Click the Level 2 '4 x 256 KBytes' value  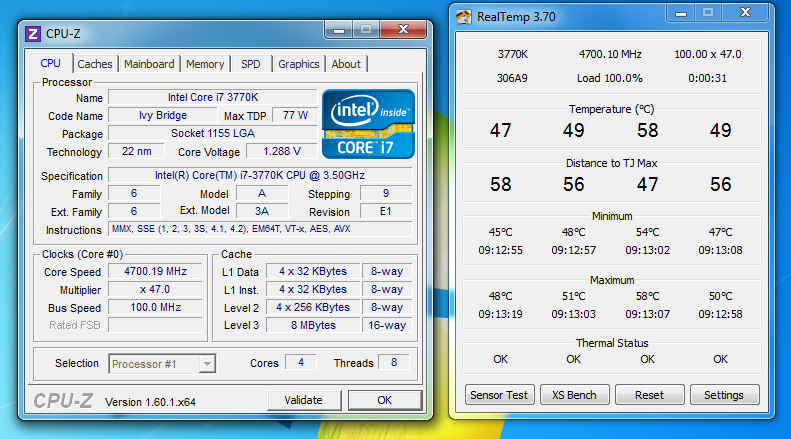pos(313,307)
